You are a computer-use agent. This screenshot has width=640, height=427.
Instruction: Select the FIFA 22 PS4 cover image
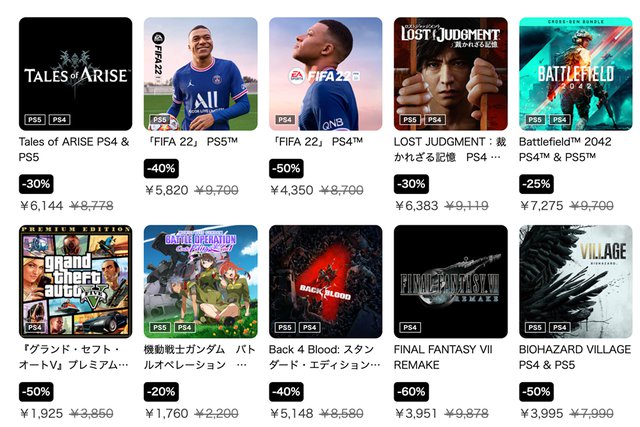point(326,74)
